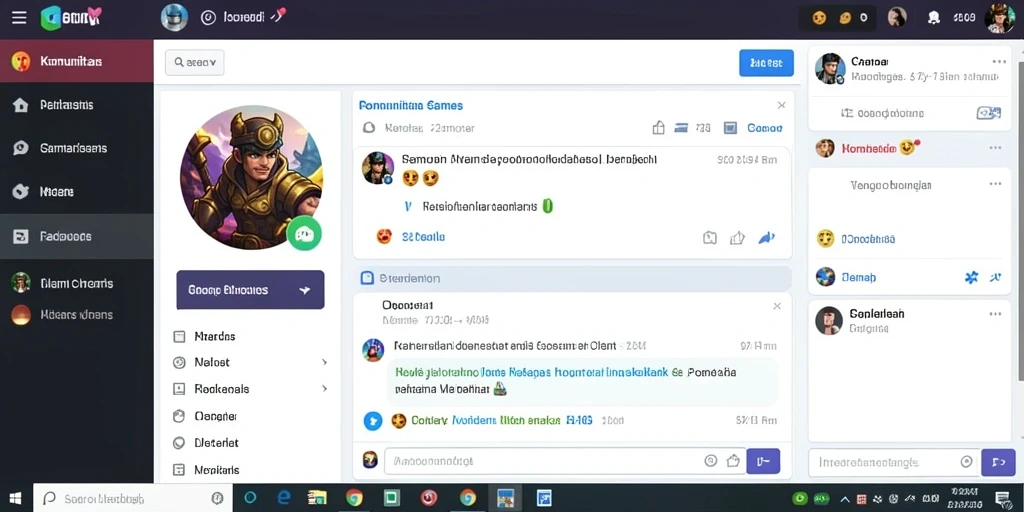The height and width of the screenshot is (512, 1024).
Task: Click the comment icon on the first post
Action: pos(710,238)
